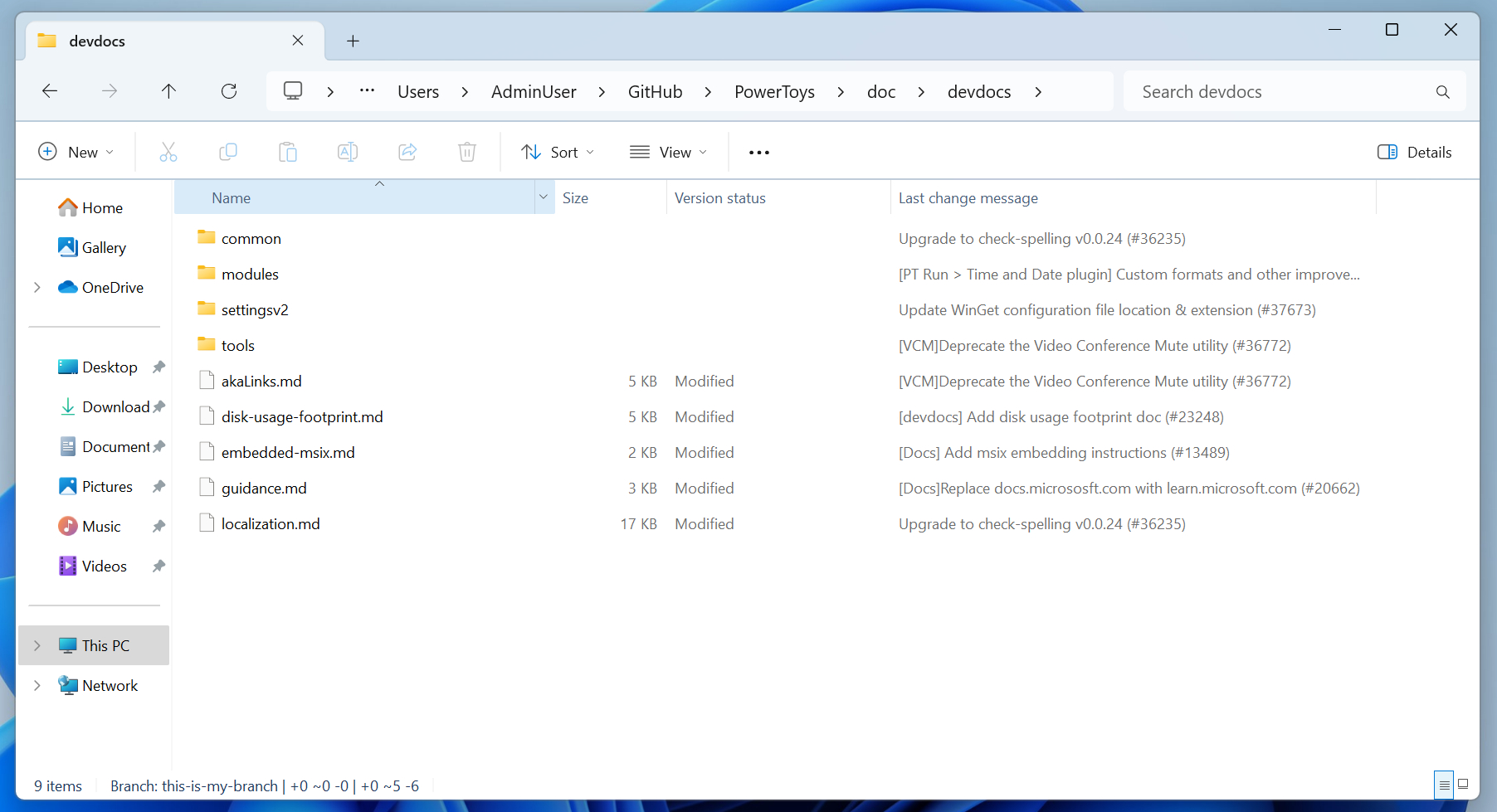1497x812 pixels.
Task: Click the Delete trash icon
Action: coord(467,152)
